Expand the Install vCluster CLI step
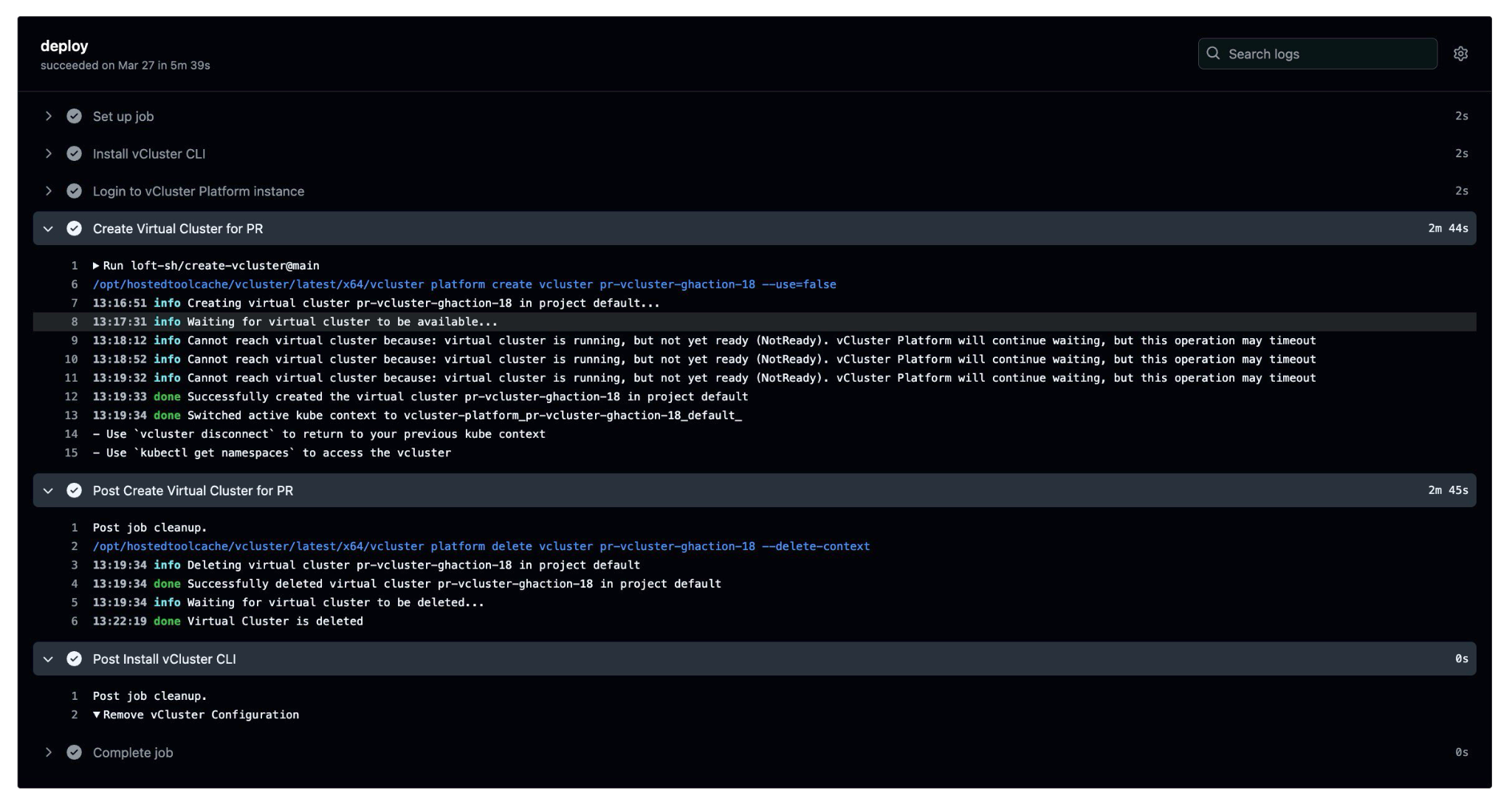1512x801 pixels. [x=48, y=154]
